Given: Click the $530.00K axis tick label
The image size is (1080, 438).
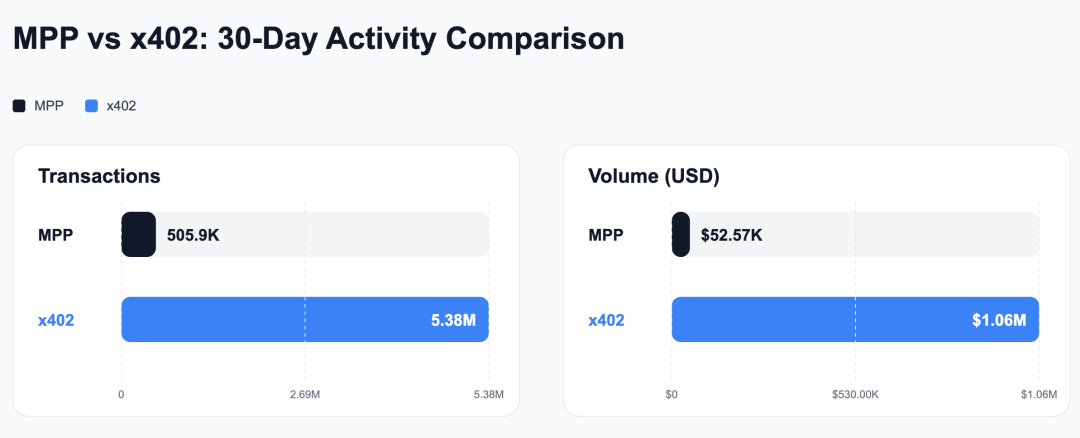Looking at the screenshot, I should coord(855,395).
